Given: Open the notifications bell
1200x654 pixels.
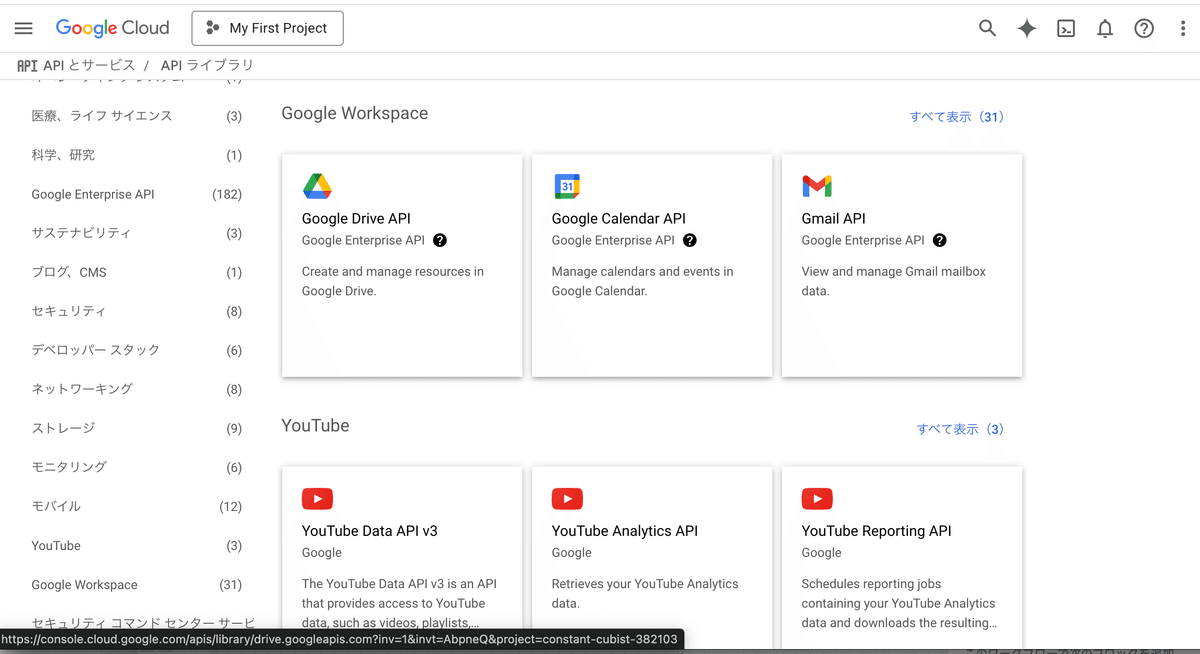Looking at the screenshot, I should pyautogui.click(x=1104, y=28).
